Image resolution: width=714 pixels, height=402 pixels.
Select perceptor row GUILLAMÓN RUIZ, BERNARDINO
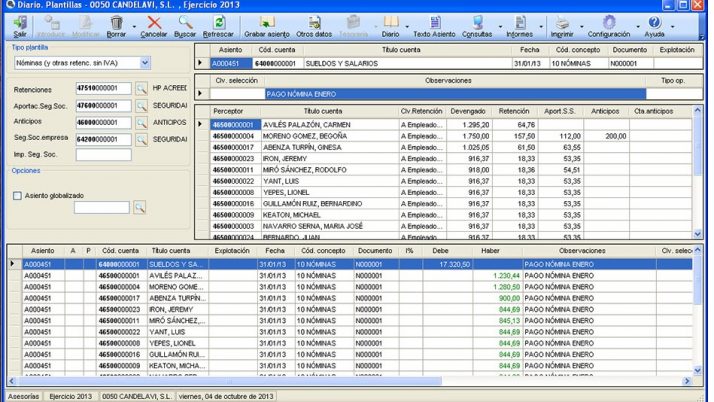[x=451, y=204]
